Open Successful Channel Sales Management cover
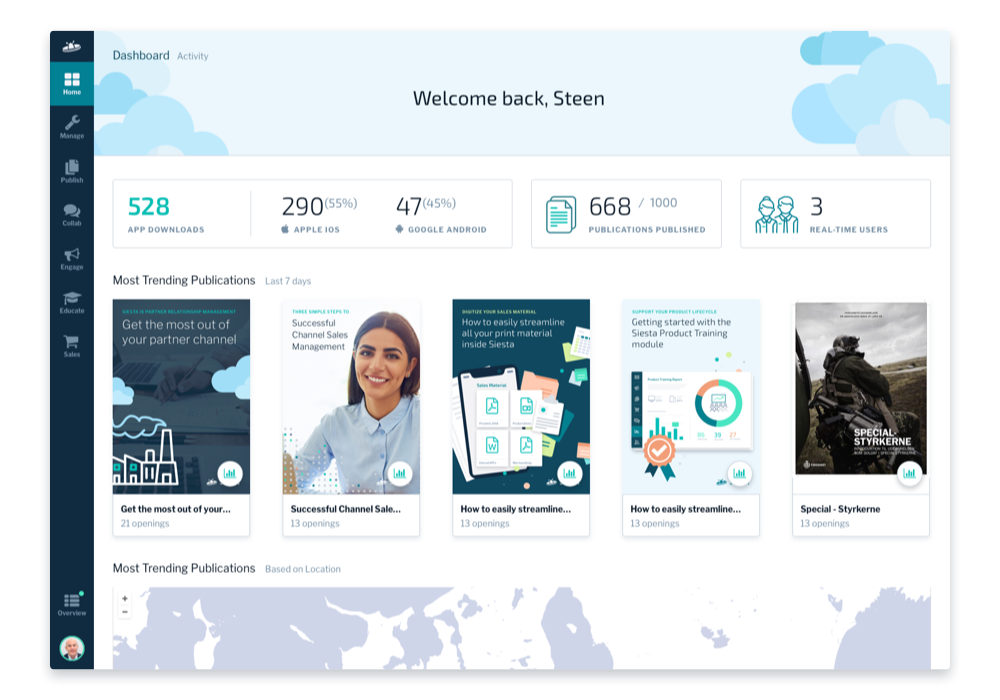The image size is (1000, 700). coord(351,397)
